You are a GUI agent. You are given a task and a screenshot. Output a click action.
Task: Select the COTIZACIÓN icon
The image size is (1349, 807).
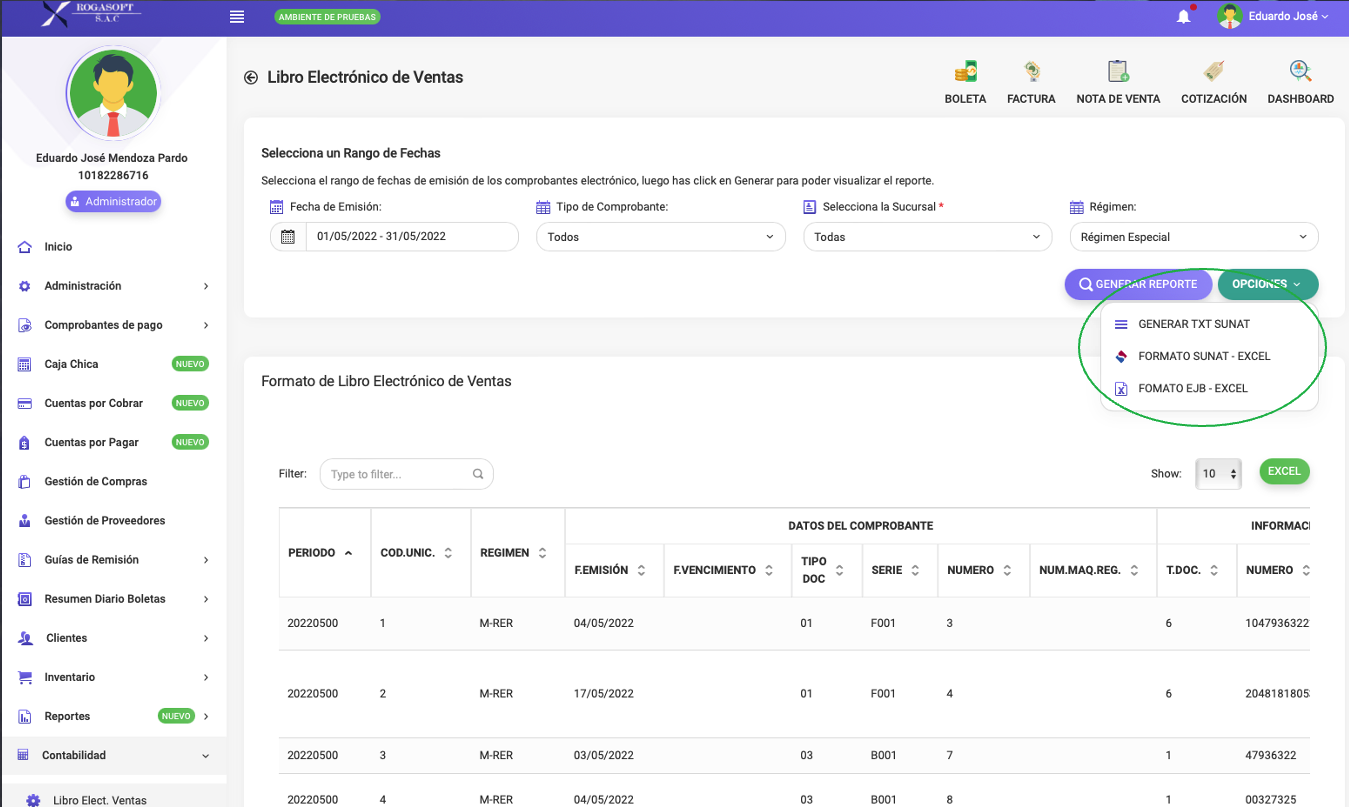[1212, 80]
